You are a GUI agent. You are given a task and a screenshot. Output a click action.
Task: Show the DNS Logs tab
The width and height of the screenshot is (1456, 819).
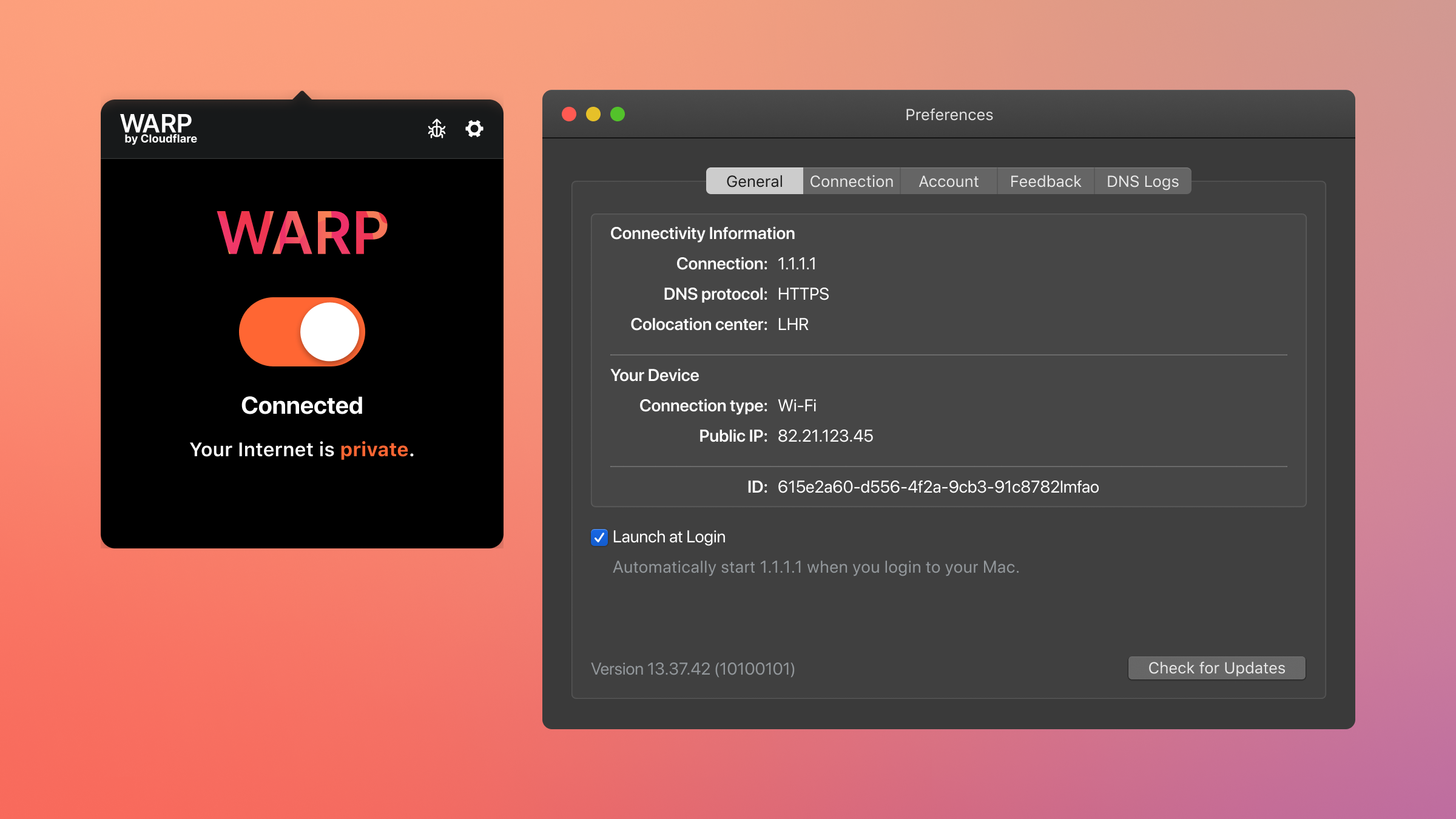pos(1142,181)
